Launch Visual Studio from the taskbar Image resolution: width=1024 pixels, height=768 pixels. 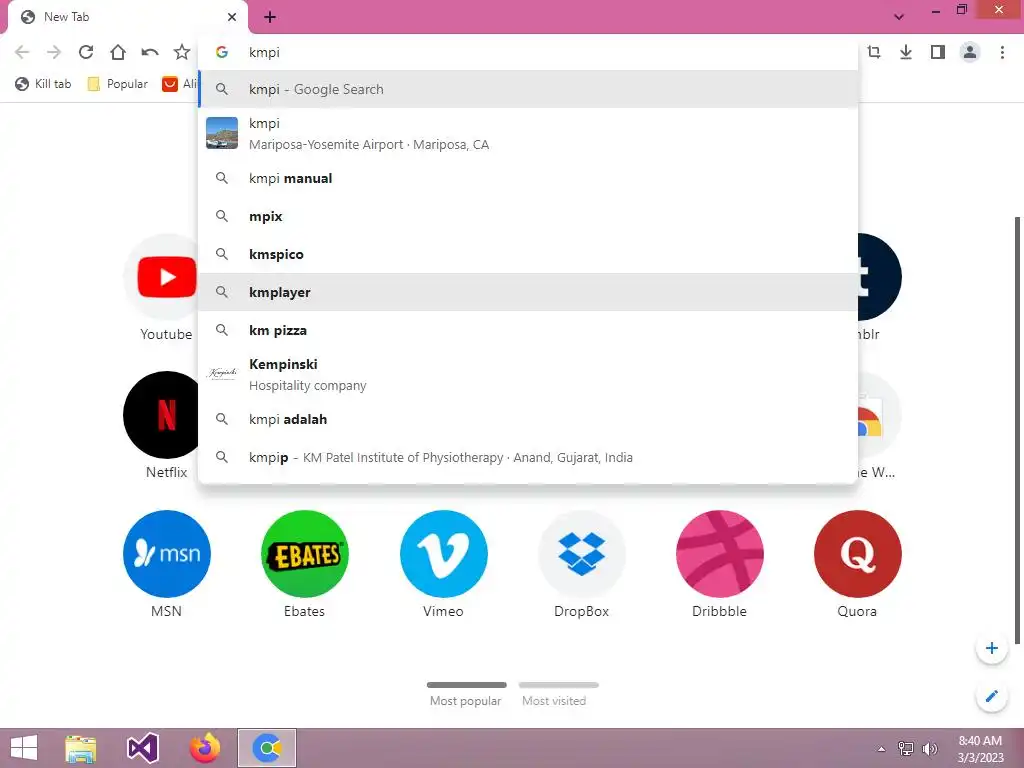pos(143,748)
